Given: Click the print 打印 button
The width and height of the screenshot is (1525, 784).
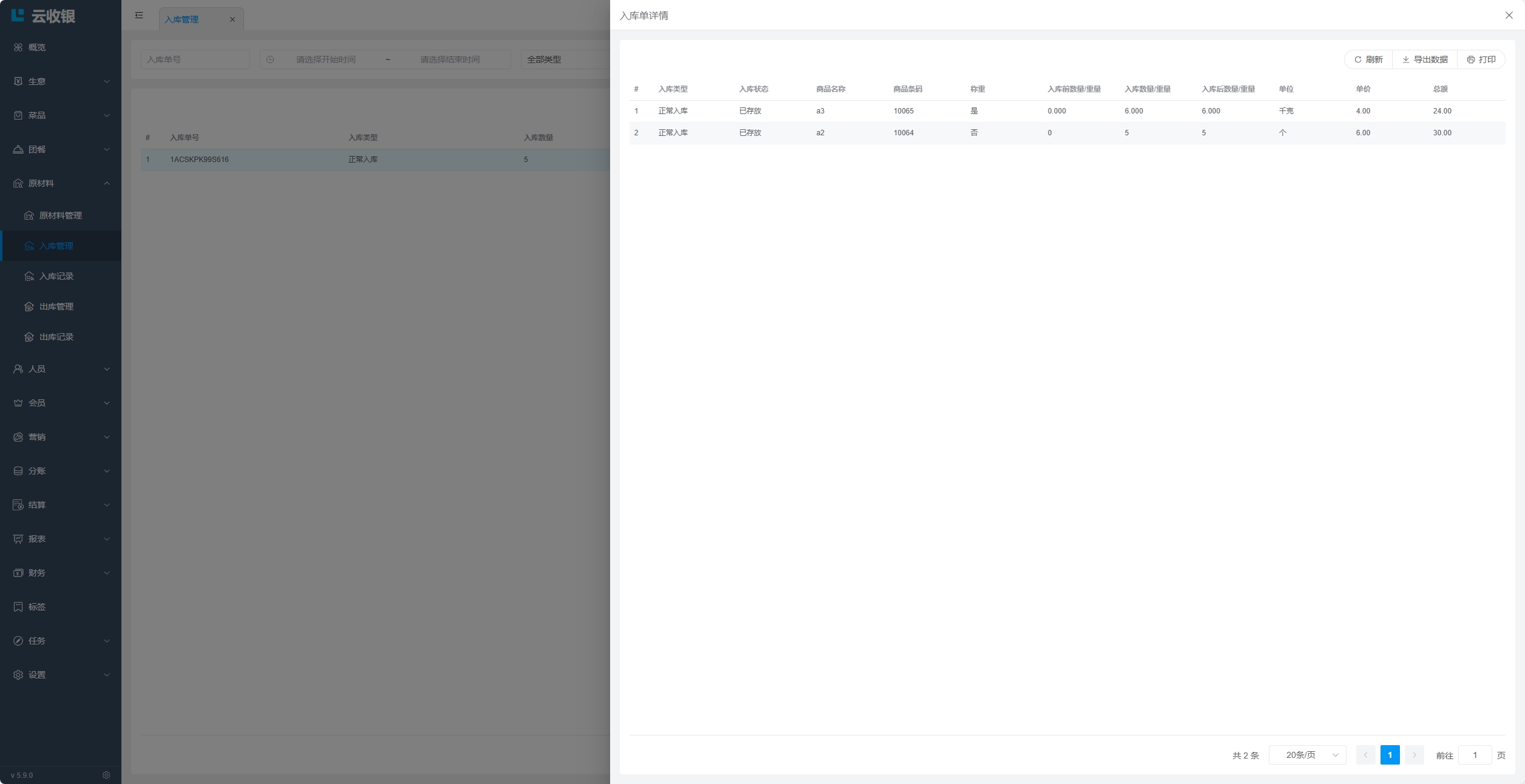Looking at the screenshot, I should point(1481,59).
